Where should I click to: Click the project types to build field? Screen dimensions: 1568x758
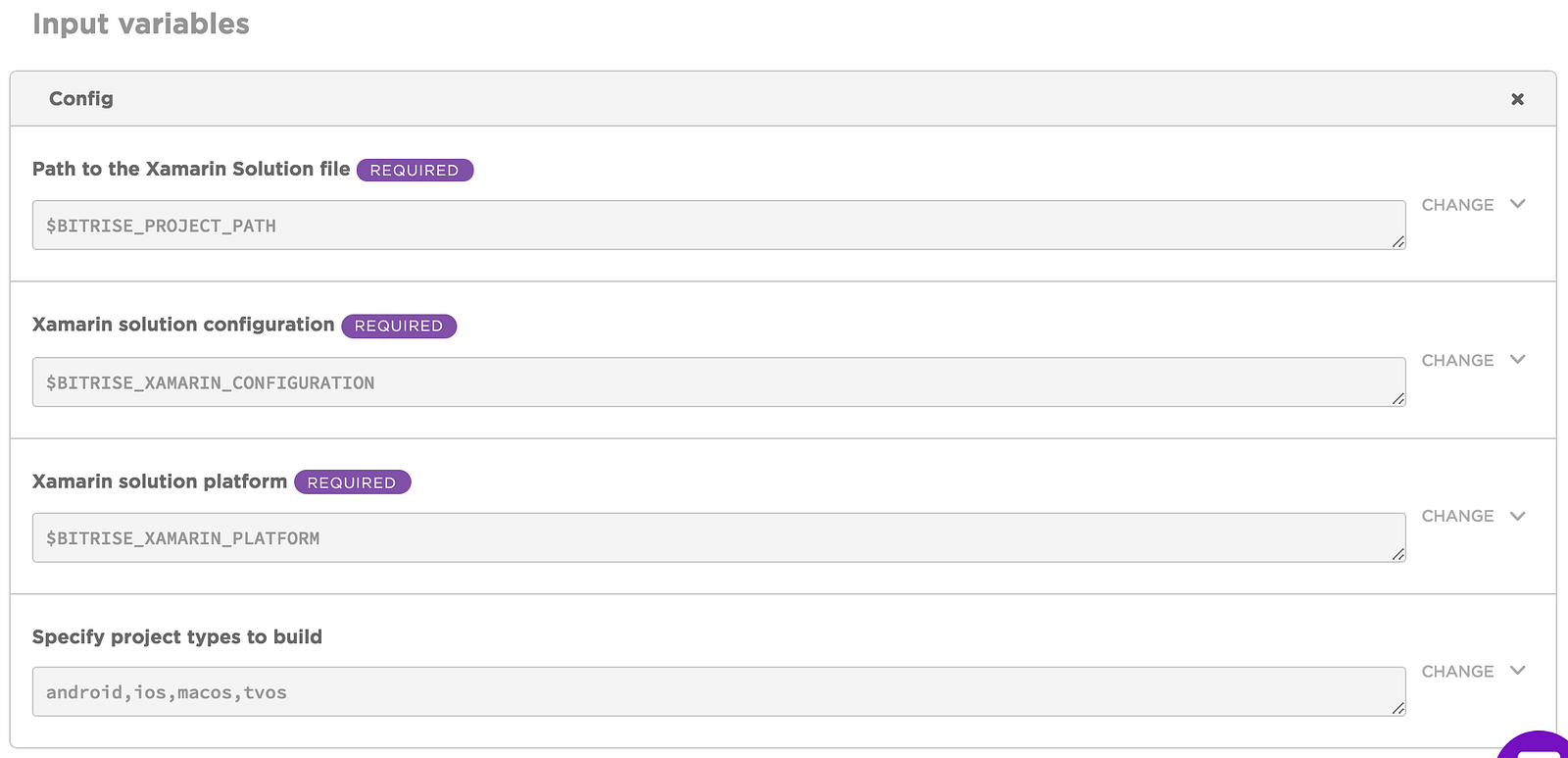(718, 692)
